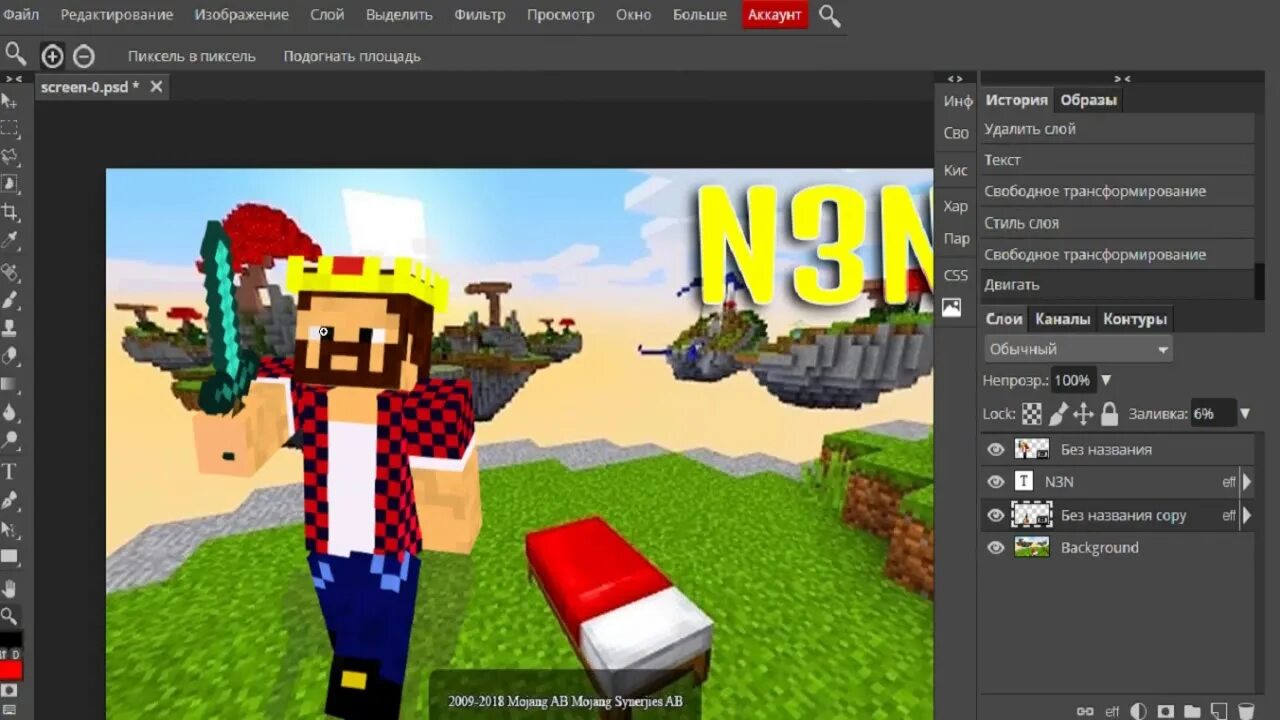Delete layer with trash icon
The height and width of the screenshot is (720, 1280).
(x=1246, y=711)
